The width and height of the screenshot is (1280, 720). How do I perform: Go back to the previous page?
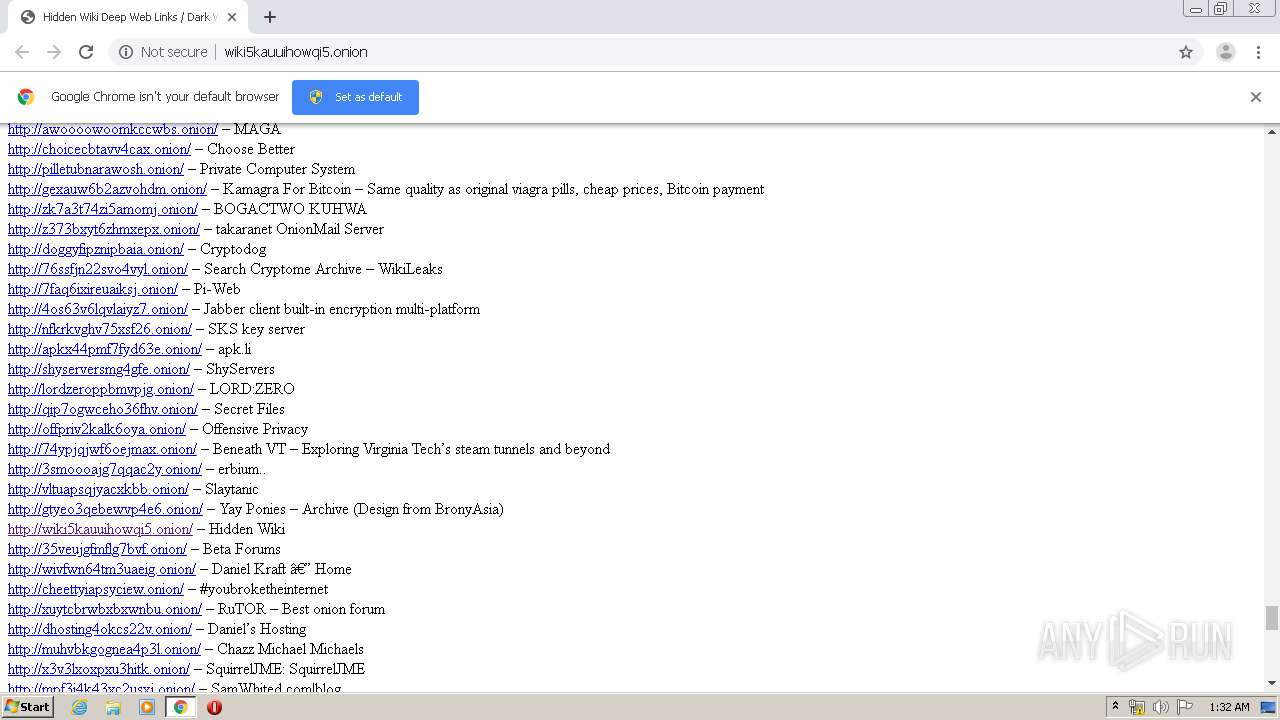tap(22, 52)
